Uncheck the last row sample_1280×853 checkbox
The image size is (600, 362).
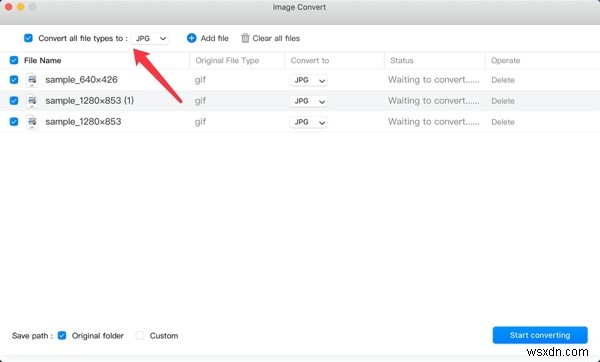coord(14,122)
